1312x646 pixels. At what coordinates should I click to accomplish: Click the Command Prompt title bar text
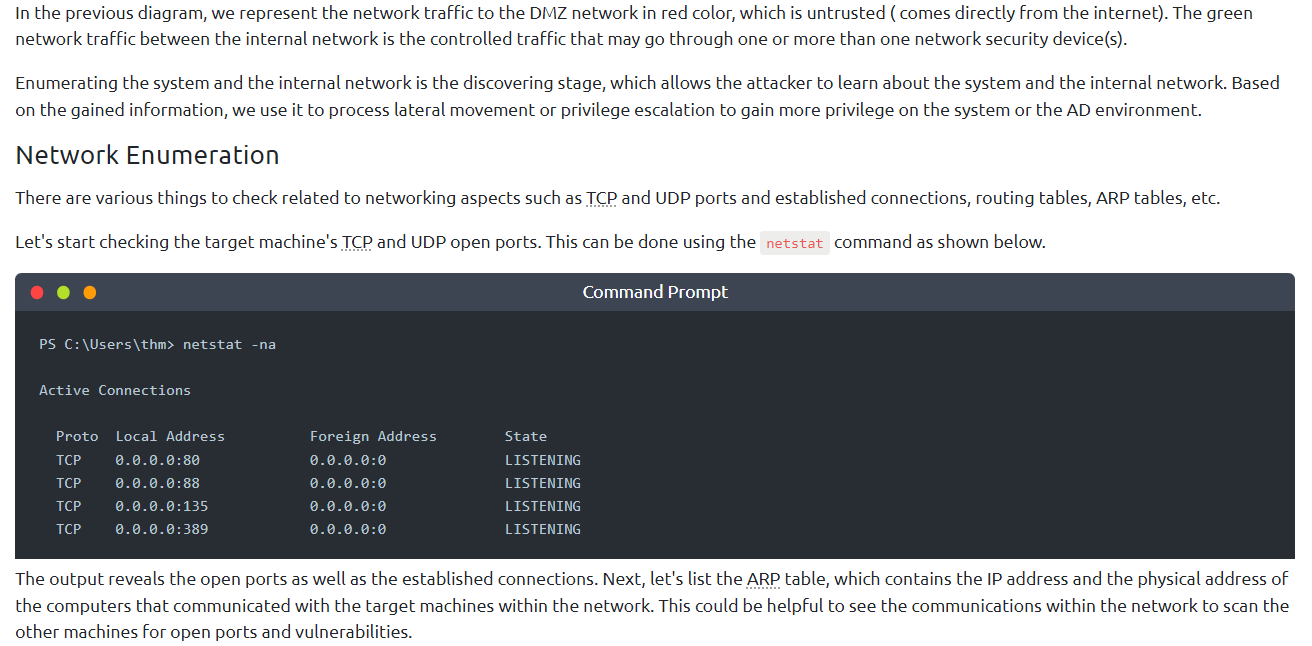click(x=655, y=292)
